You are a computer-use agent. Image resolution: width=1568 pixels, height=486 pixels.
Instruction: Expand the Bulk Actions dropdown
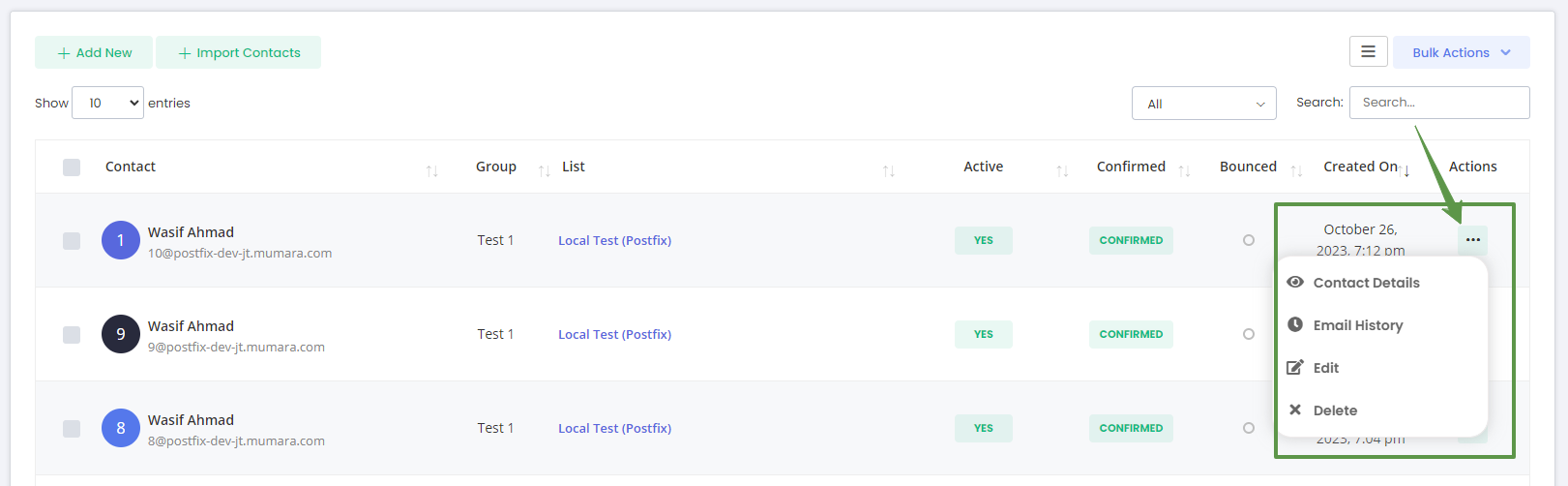[x=1462, y=52]
